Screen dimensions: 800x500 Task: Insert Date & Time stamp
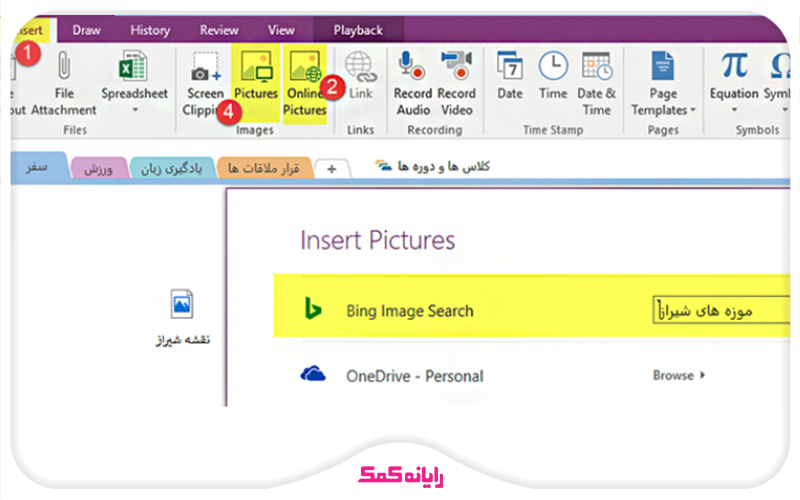tap(596, 84)
